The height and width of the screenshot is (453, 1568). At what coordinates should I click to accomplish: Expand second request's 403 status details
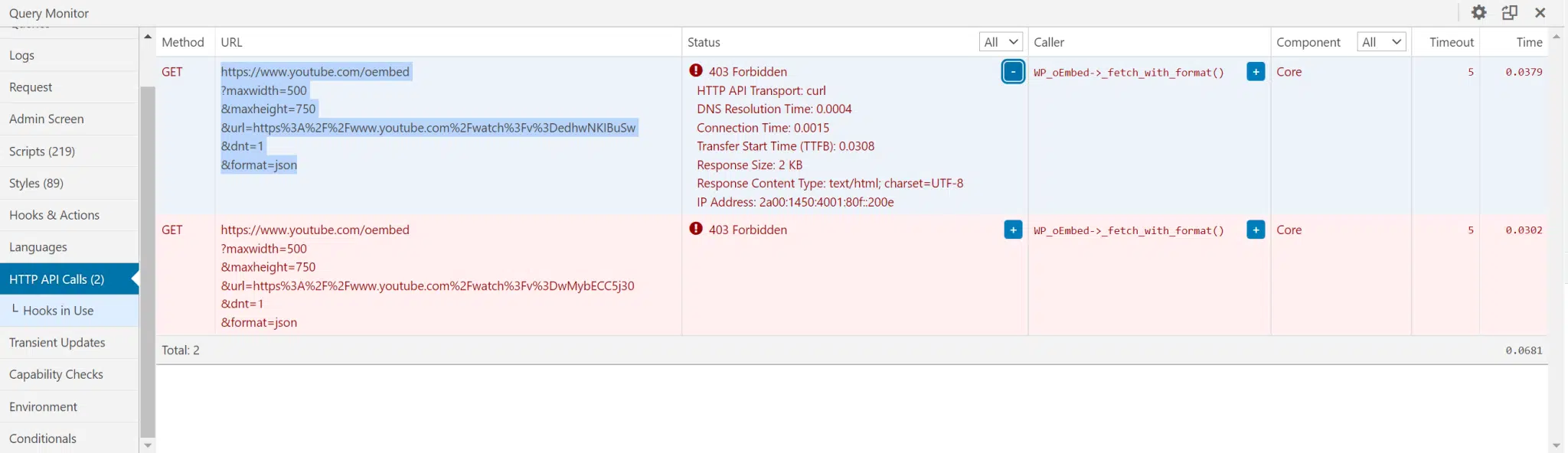pyautogui.click(x=1012, y=230)
